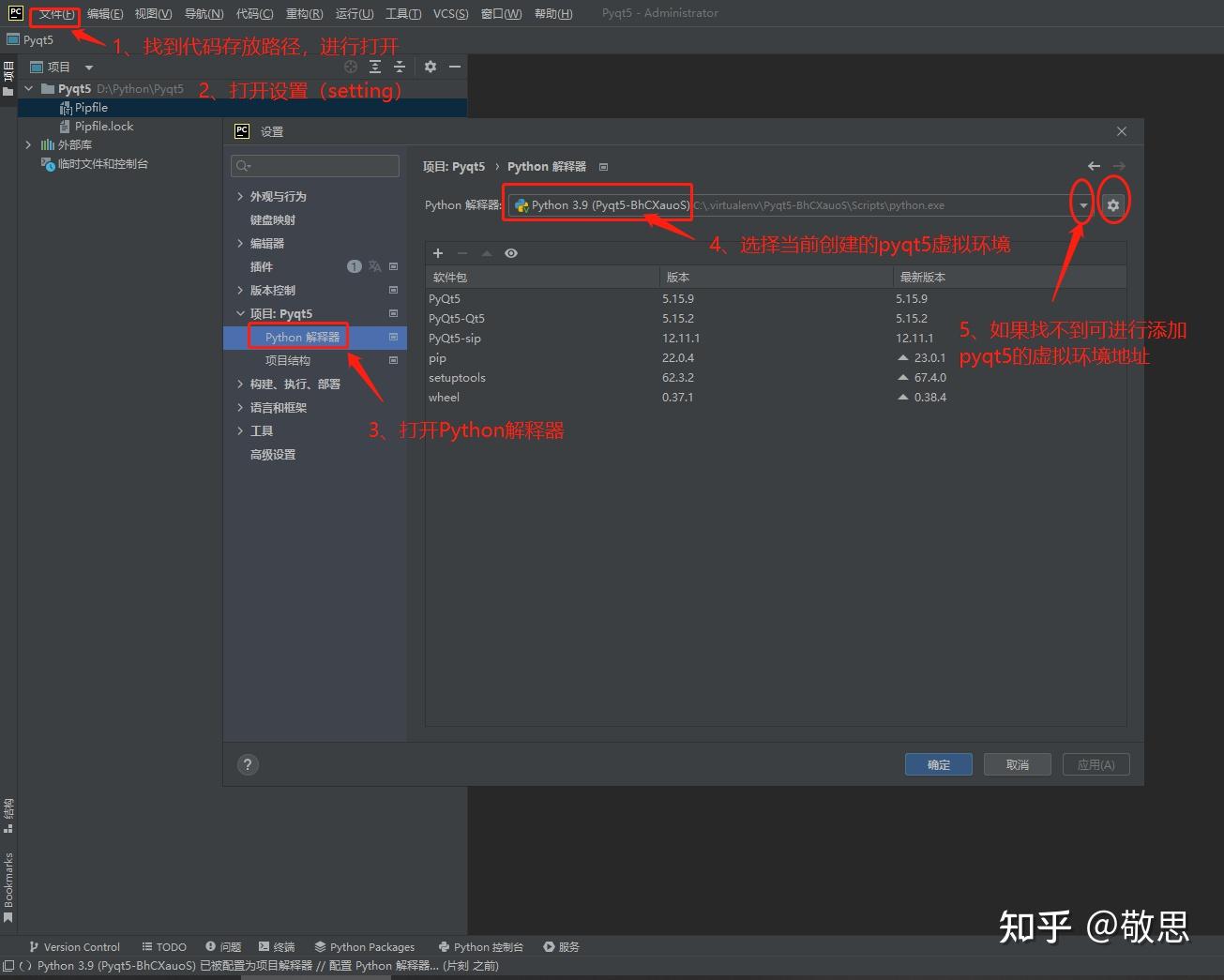Expand 外部库 in the project tree
Image resolution: width=1224 pixels, height=980 pixels.
[28, 144]
